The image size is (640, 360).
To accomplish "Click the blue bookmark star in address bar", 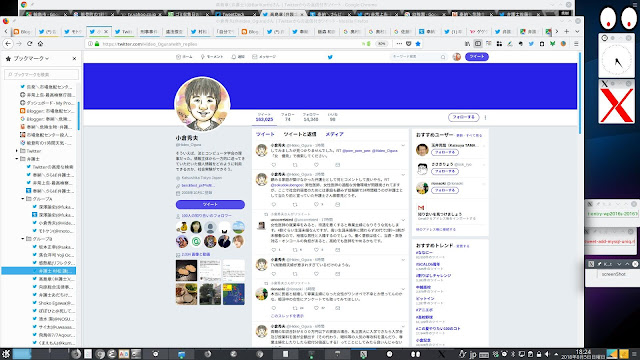I will [418, 44].
